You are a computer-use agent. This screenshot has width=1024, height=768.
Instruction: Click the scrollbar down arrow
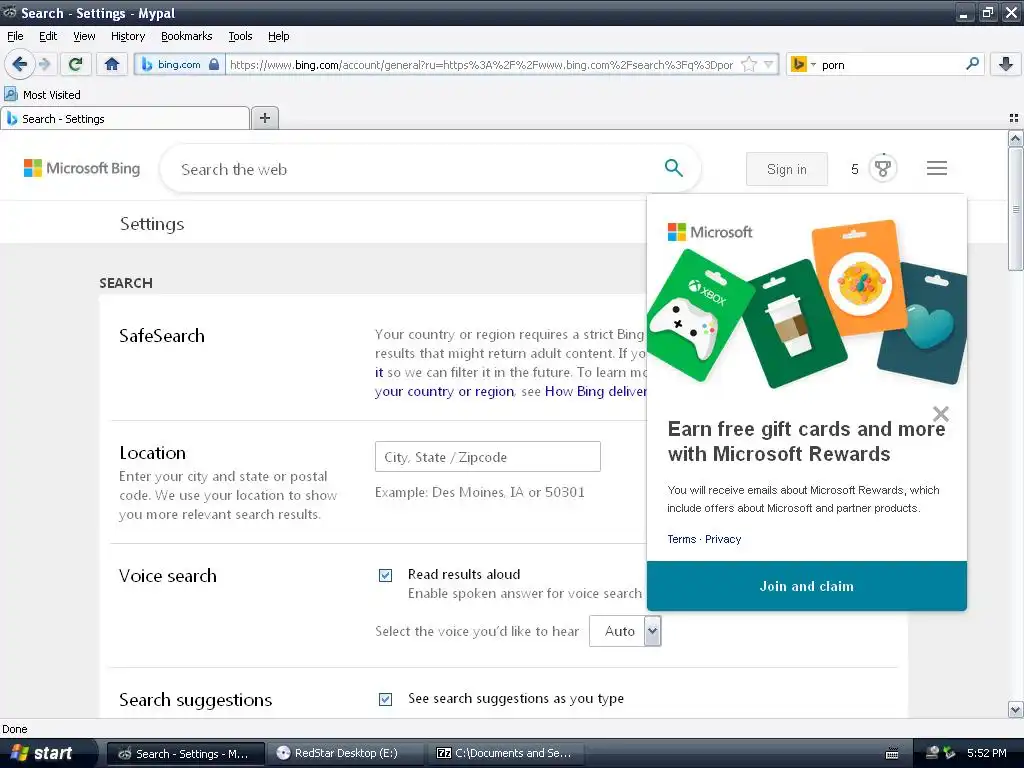(1015, 710)
